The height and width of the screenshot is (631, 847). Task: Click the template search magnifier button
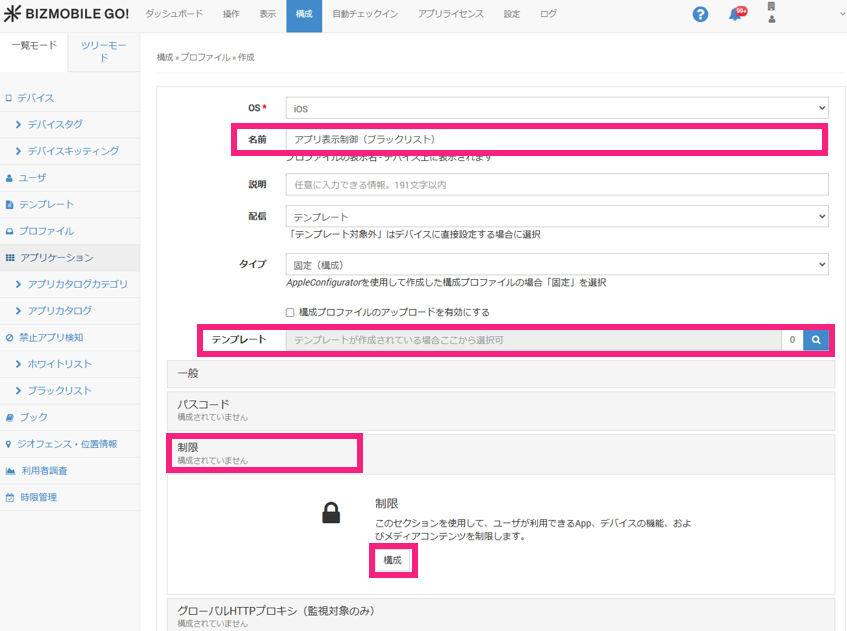tap(816, 341)
